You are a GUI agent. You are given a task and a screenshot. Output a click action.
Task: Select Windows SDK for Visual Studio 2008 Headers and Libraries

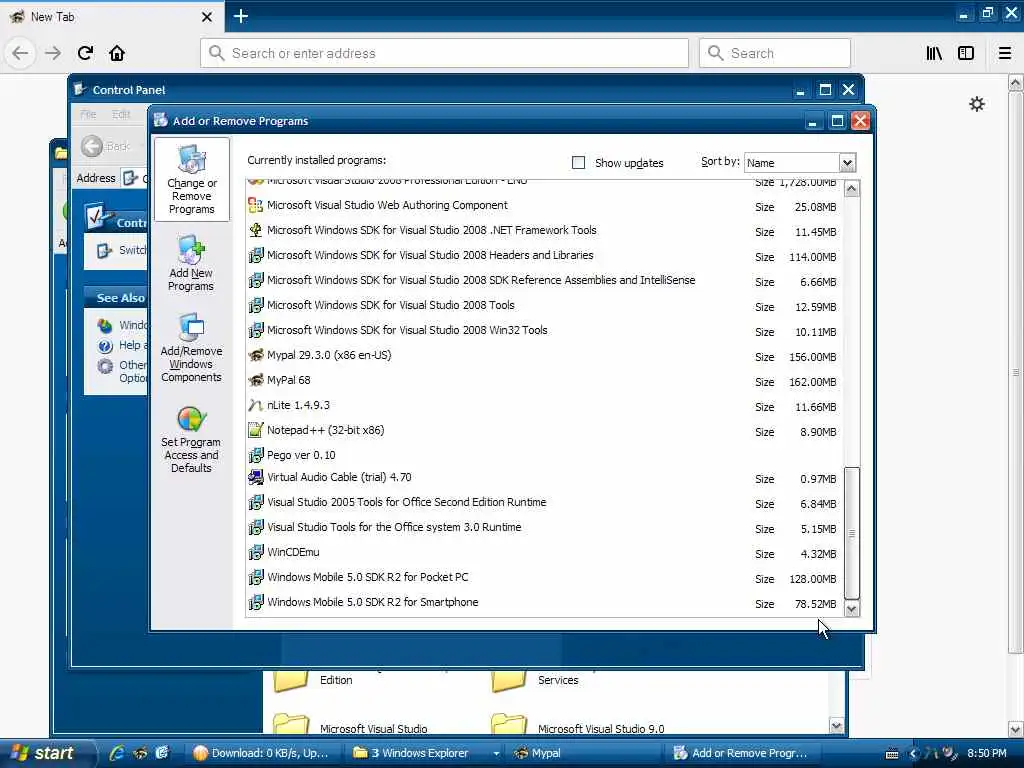[544, 255]
